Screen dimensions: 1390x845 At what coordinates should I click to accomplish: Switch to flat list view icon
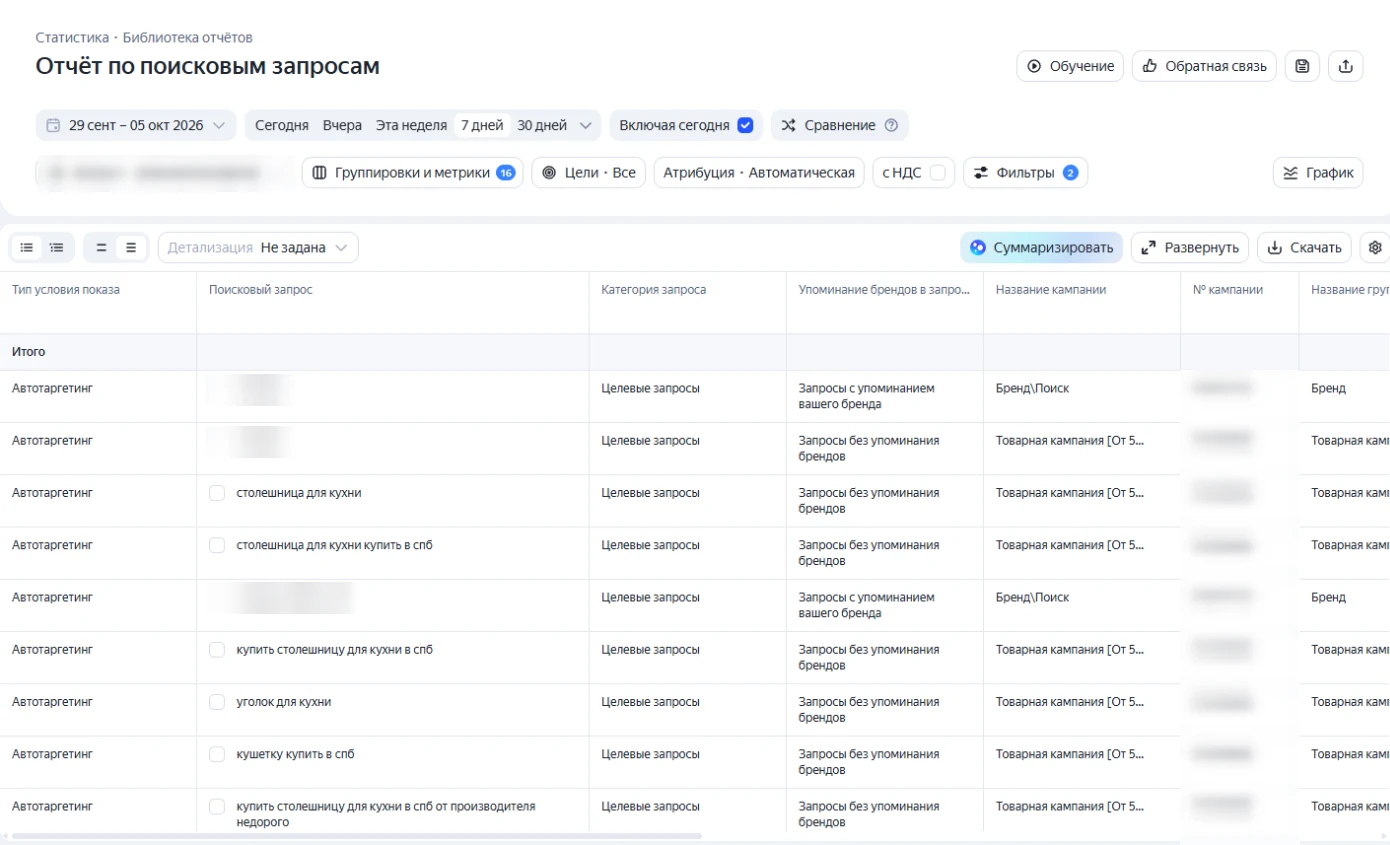[x=27, y=247]
